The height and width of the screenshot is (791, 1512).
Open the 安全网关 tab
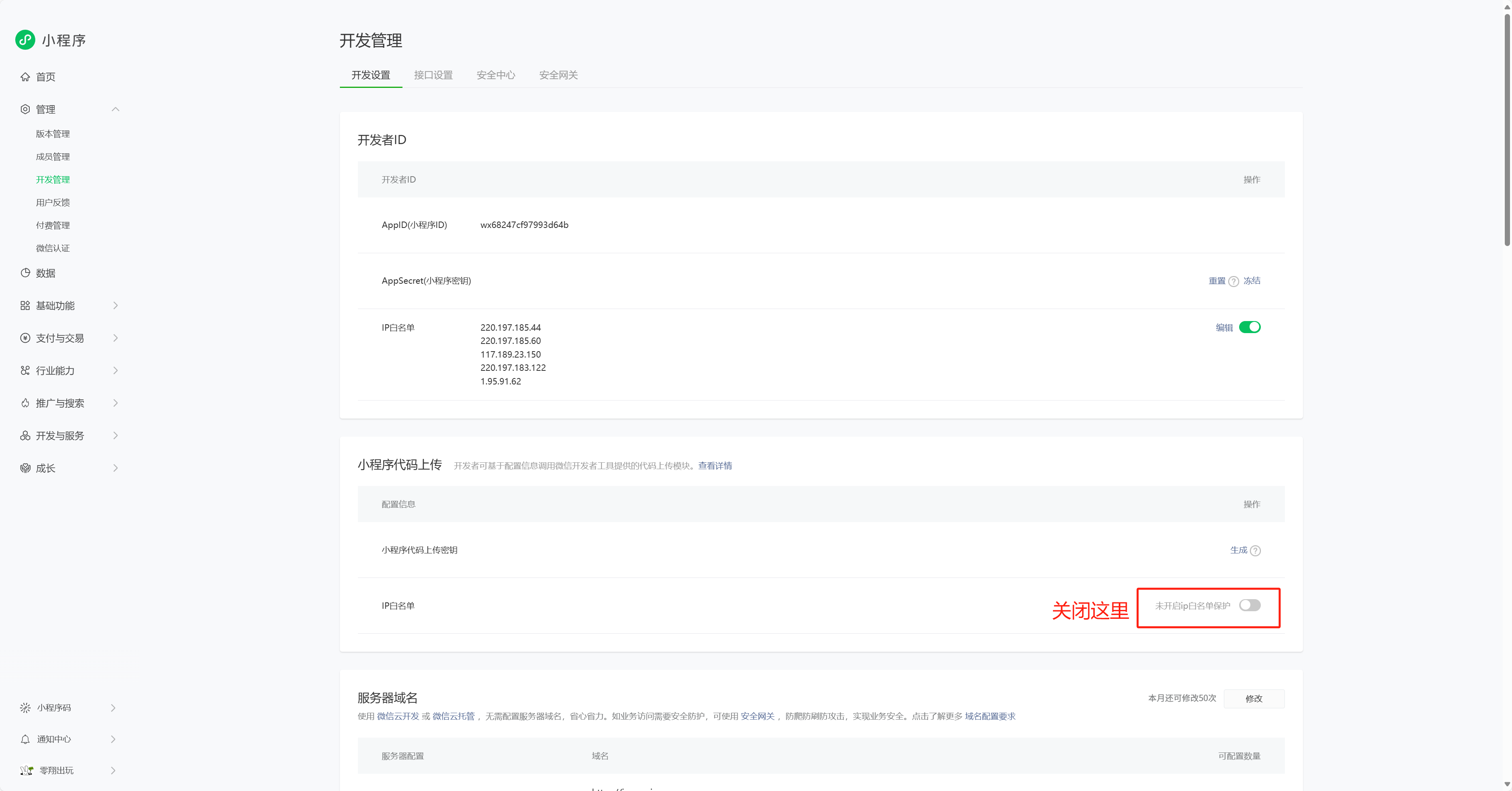click(558, 75)
